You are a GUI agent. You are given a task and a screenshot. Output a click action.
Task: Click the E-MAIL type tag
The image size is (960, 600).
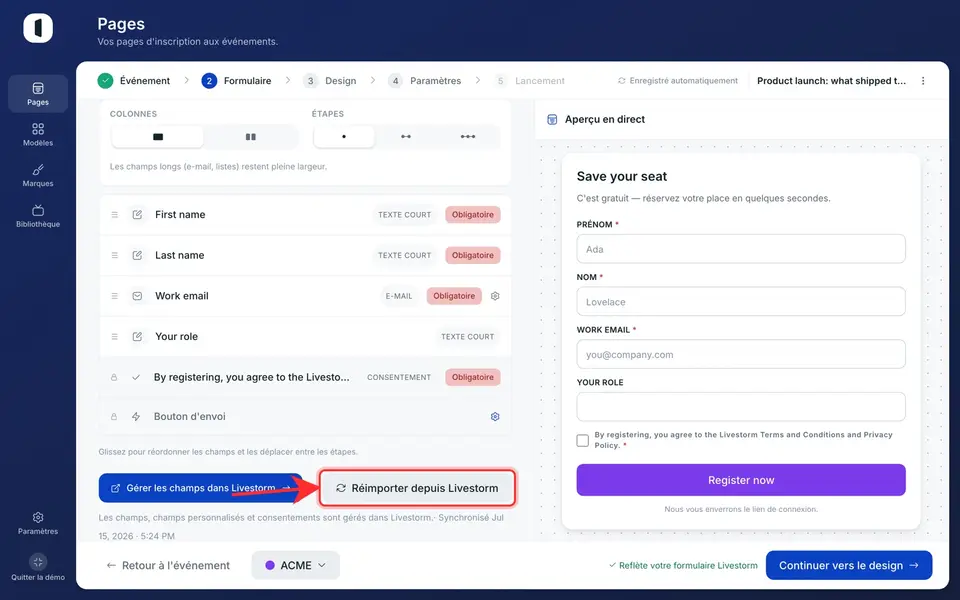point(399,296)
